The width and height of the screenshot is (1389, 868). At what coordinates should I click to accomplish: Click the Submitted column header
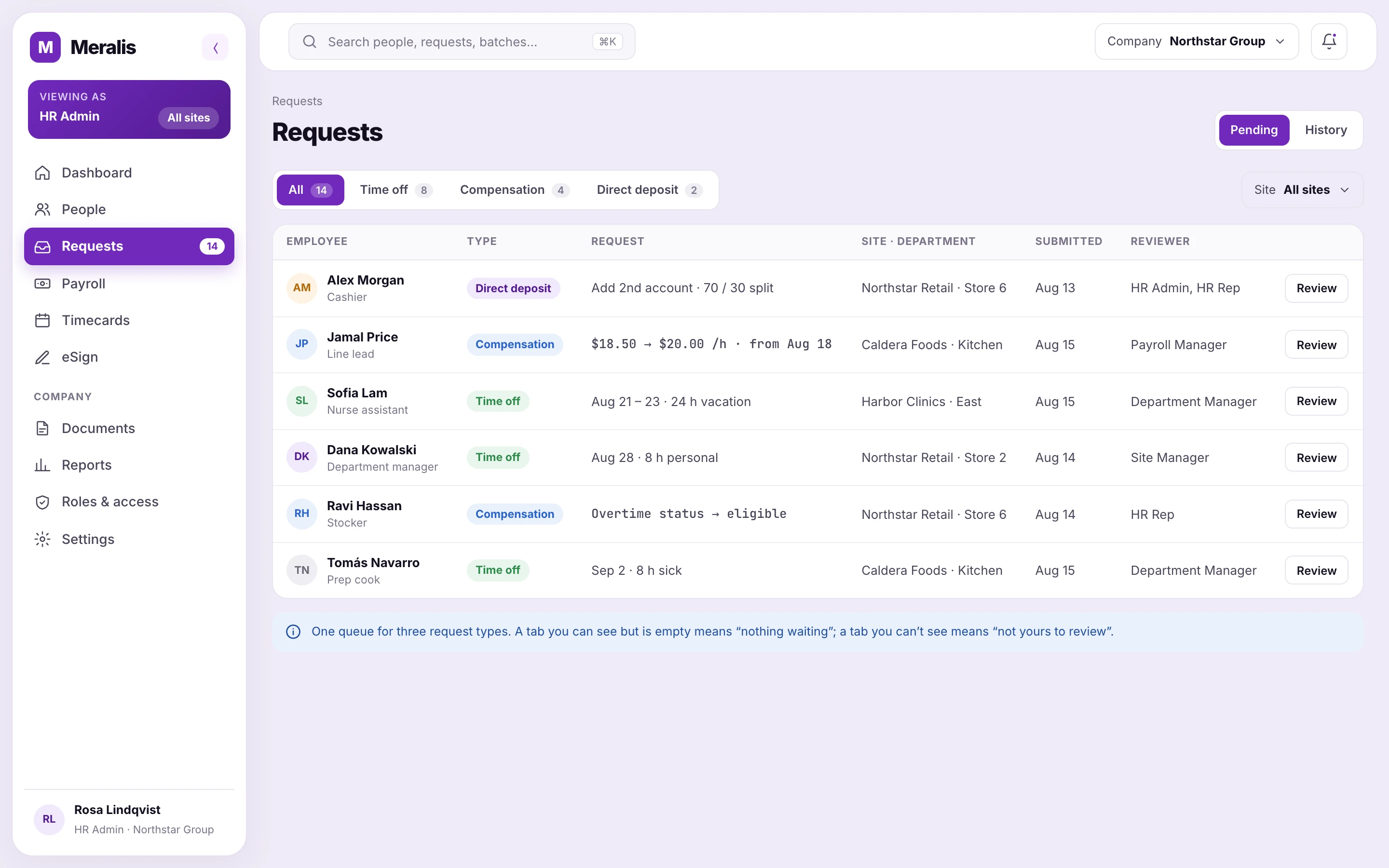tap(1068, 241)
